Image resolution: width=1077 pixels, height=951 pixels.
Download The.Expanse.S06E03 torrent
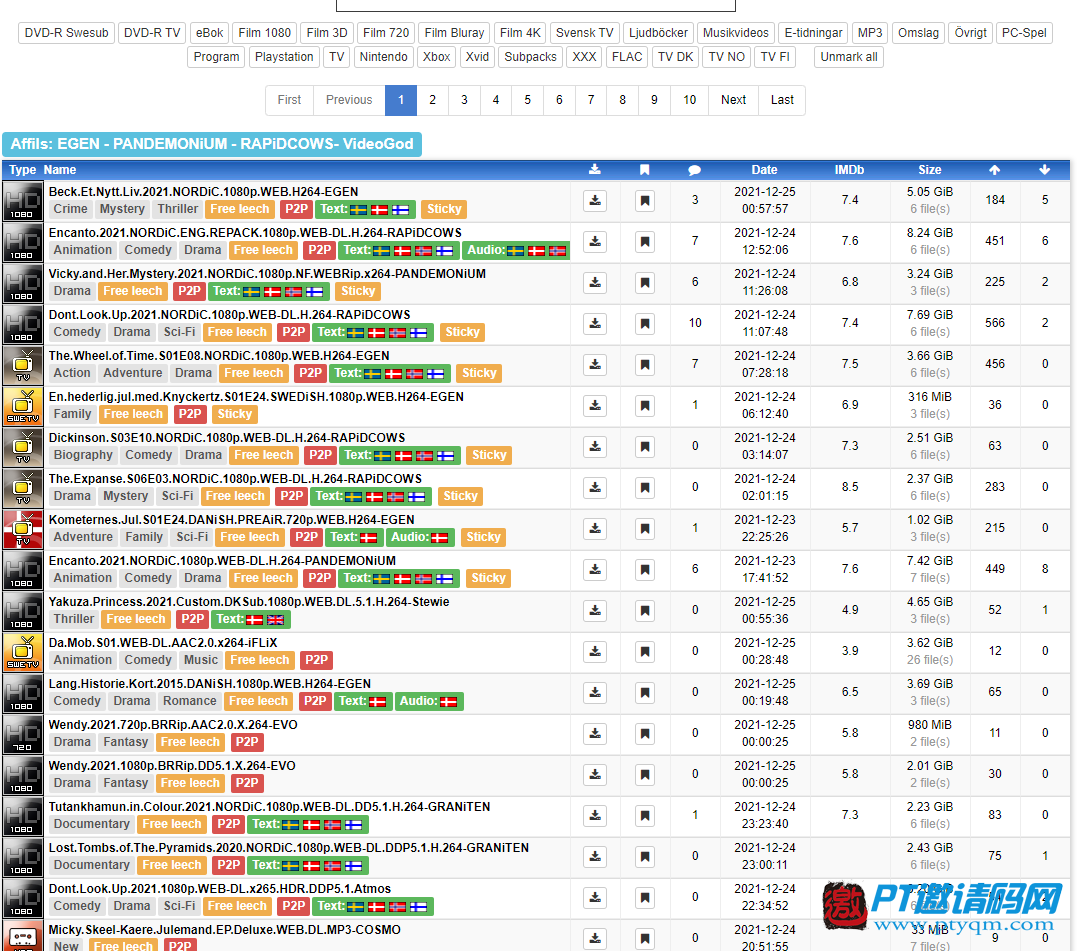coord(595,488)
